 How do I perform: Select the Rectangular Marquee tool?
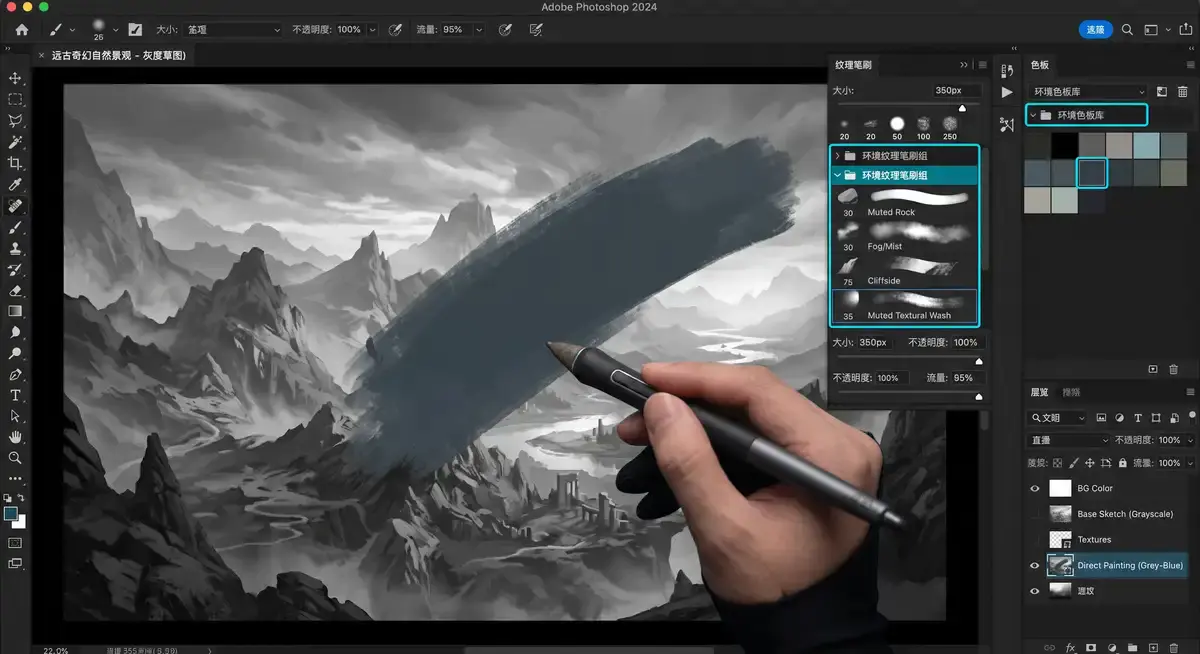tap(15, 100)
